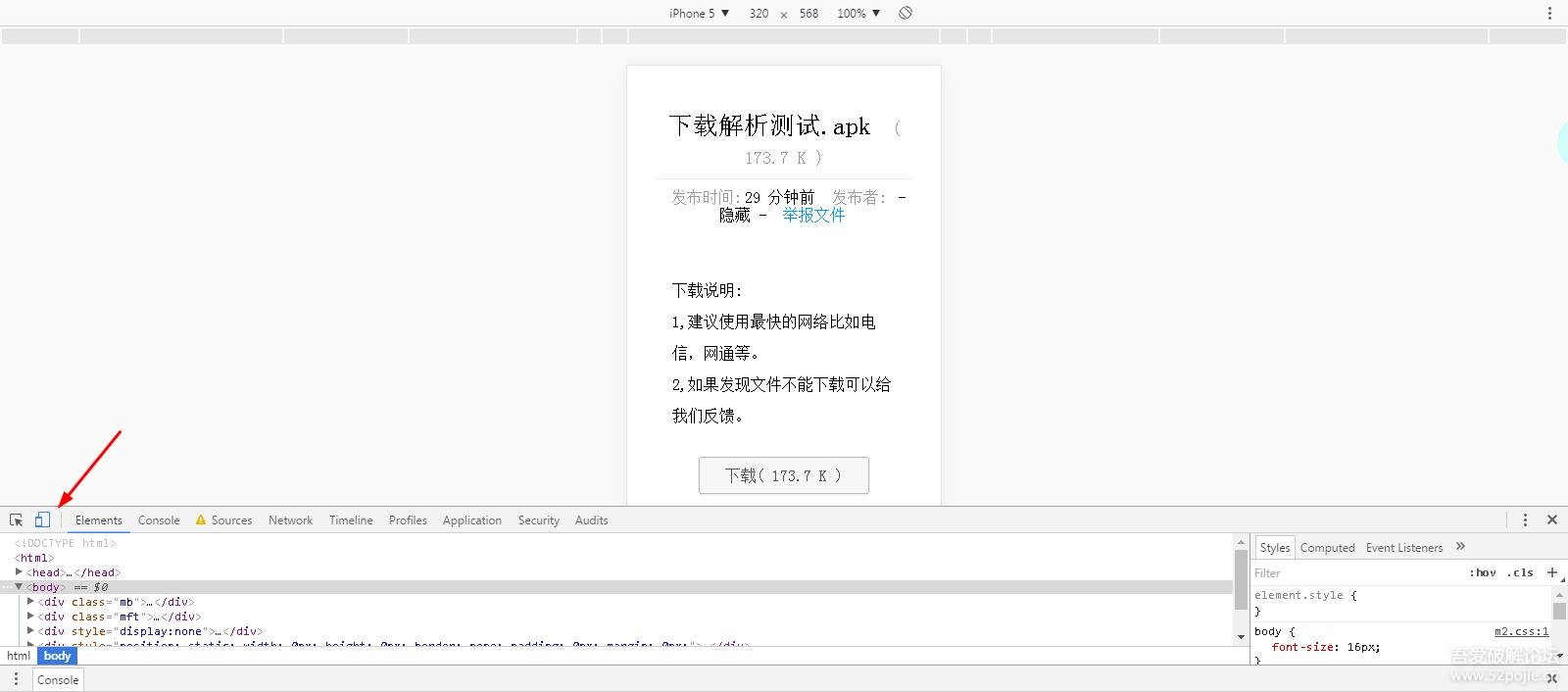Image resolution: width=1568 pixels, height=692 pixels.
Task: Select body in the breadcrumb bar
Action: click(x=58, y=656)
